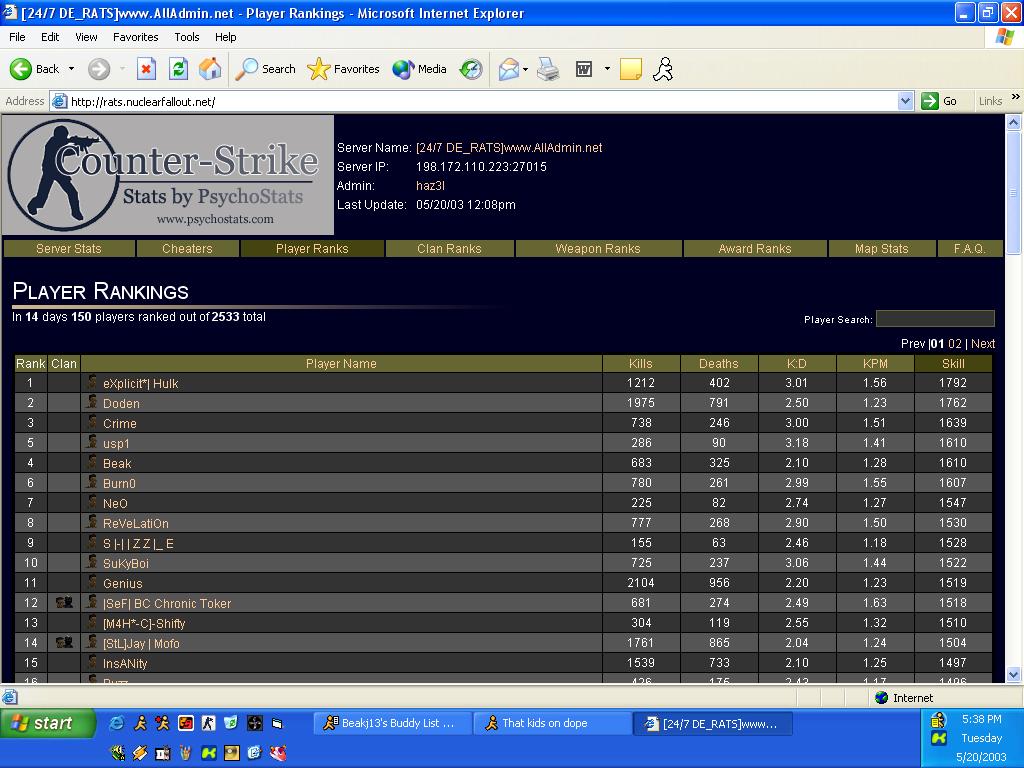This screenshot has height=768, width=1024.
Task: Click the page scrollbar down arrow
Action: 1013,675
